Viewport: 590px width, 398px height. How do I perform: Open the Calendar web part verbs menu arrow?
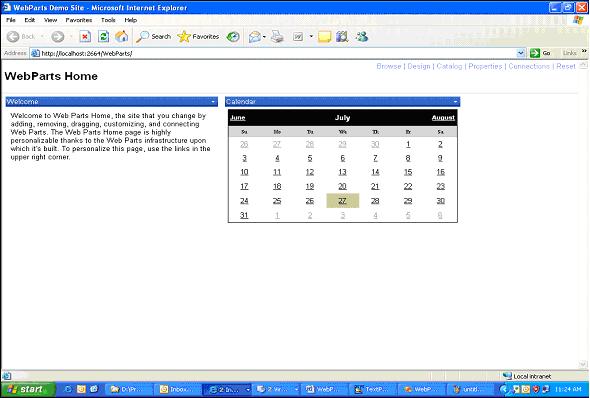455,102
